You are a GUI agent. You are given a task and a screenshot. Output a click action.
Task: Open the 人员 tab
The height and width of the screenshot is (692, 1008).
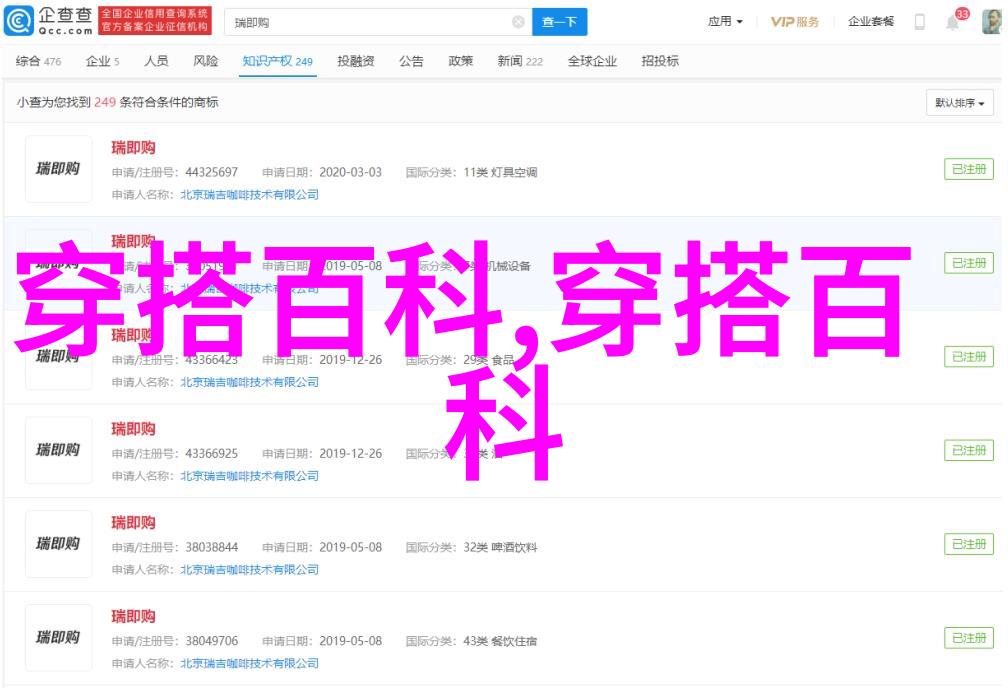click(156, 61)
